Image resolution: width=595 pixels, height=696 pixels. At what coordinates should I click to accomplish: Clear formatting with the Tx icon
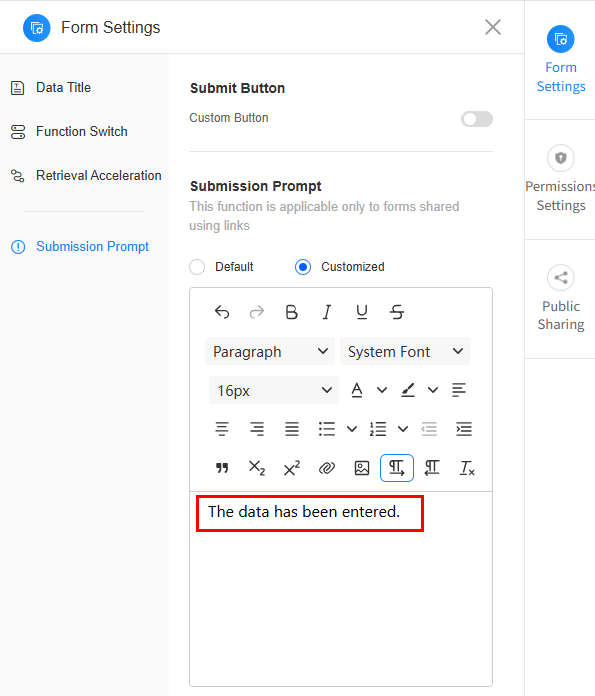pyautogui.click(x=467, y=468)
